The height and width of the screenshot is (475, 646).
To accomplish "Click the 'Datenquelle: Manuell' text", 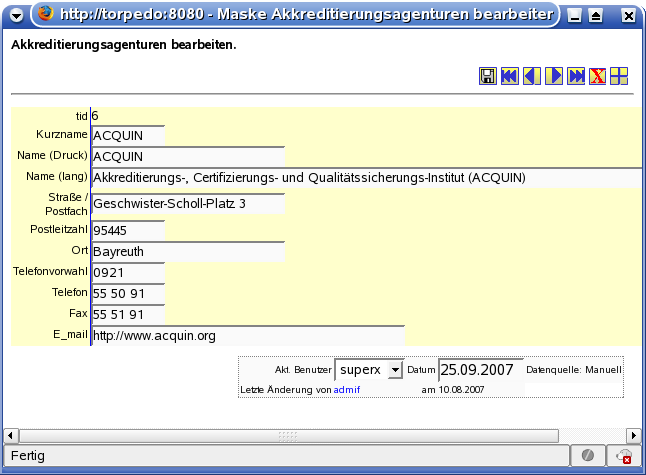I will coord(574,370).
